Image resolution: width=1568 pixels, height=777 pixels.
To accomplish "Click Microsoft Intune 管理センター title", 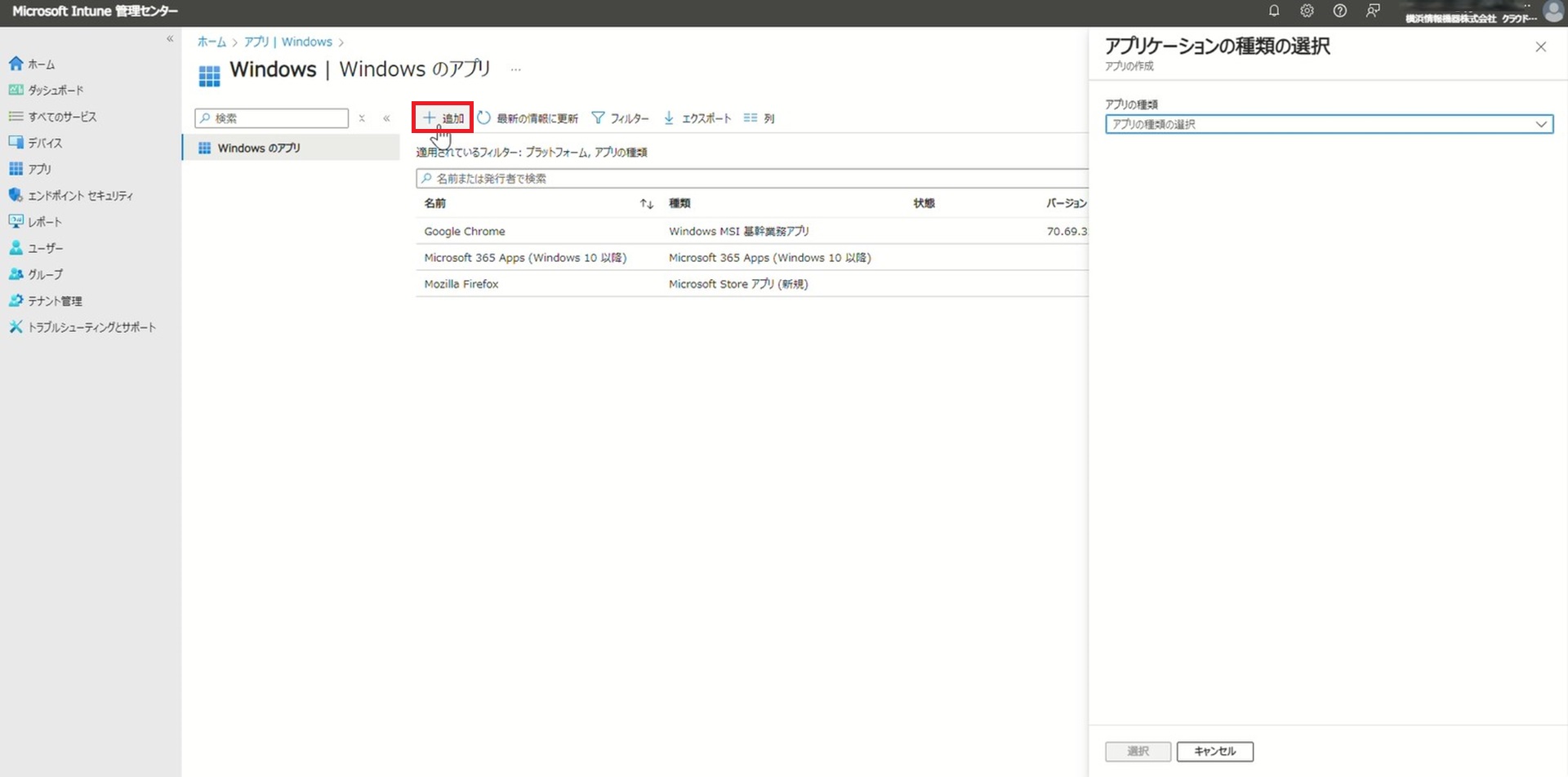I will click(x=95, y=11).
